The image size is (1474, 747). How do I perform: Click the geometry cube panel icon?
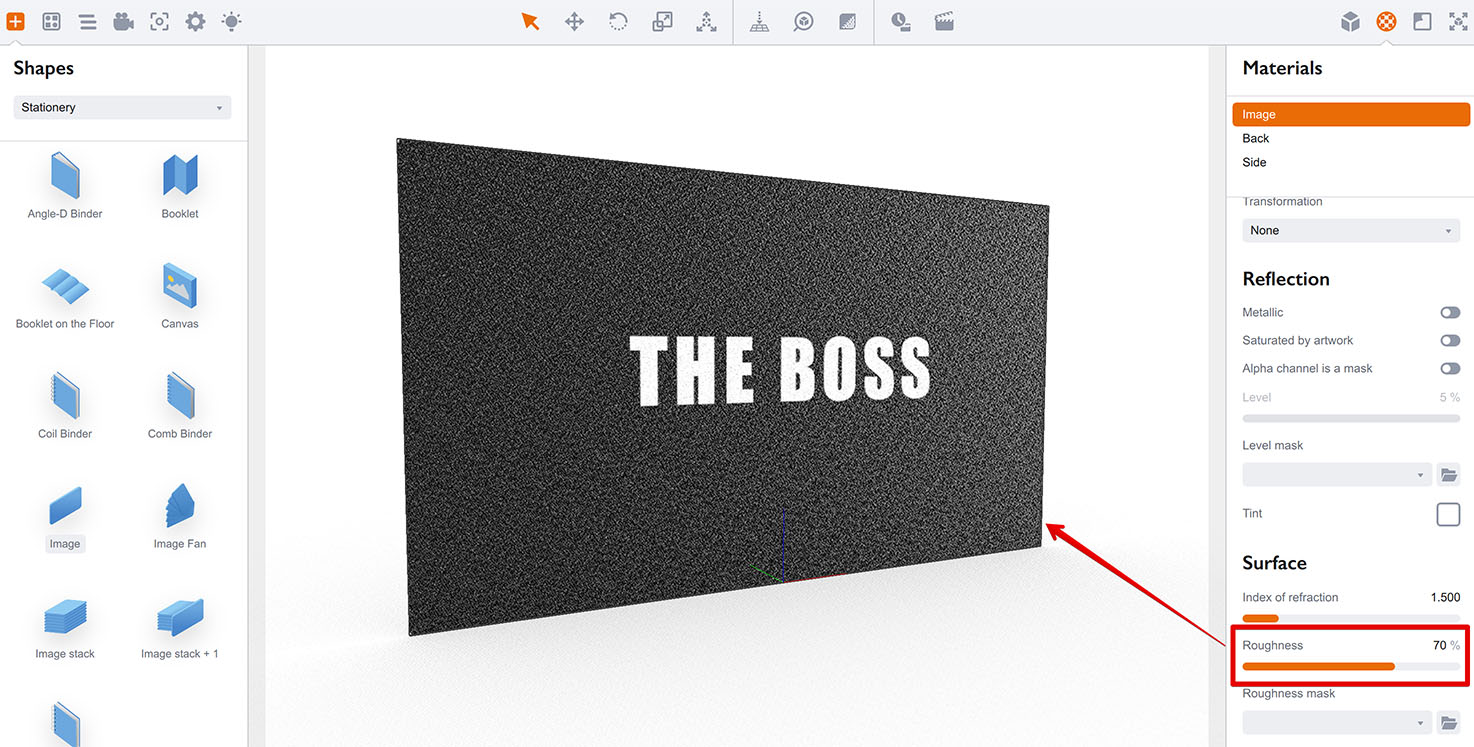[x=1349, y=21]
